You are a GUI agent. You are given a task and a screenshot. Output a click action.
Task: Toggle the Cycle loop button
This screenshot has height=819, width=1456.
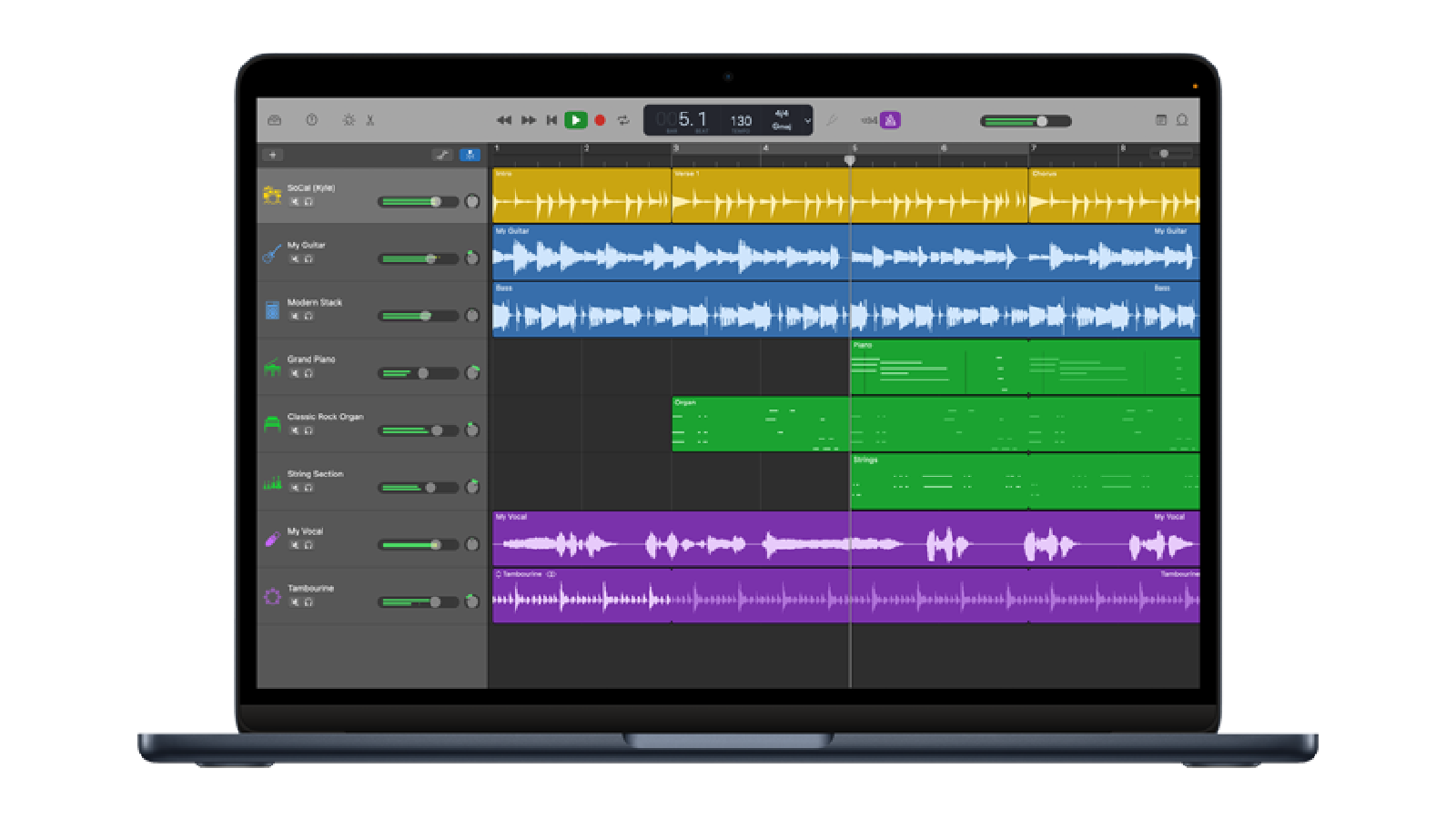coord(623,120)
